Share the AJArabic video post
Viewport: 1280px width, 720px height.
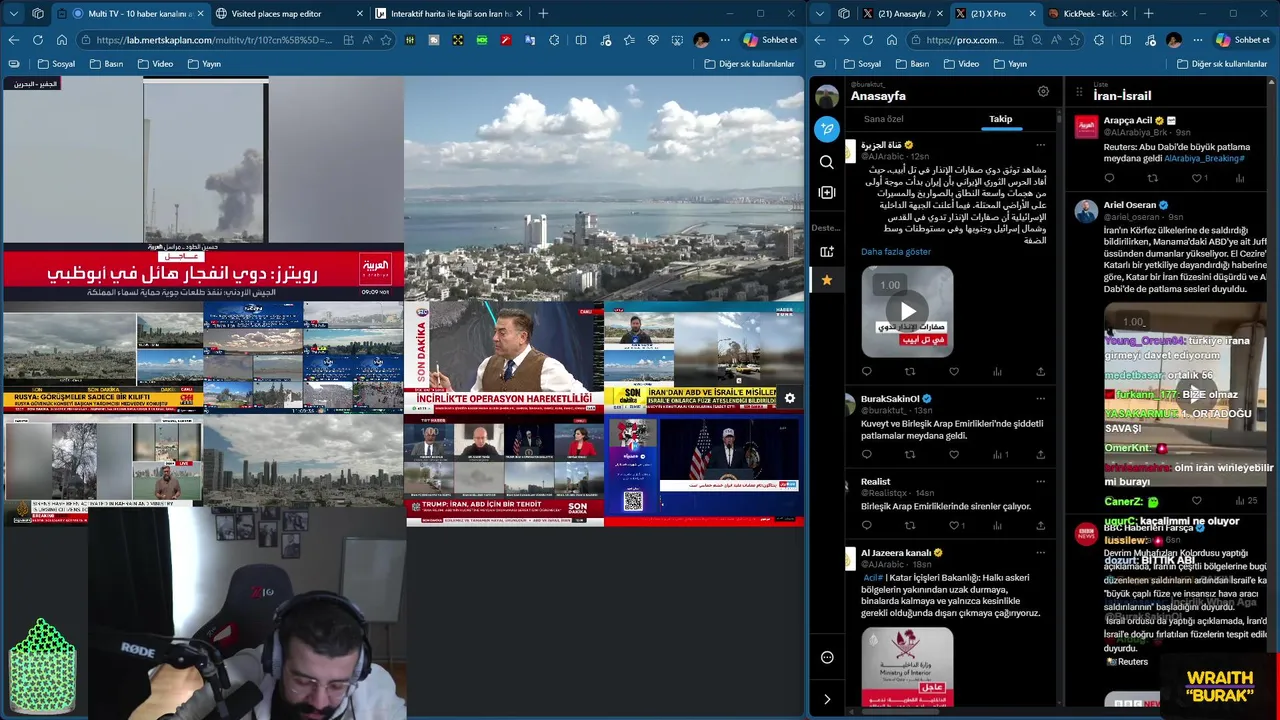tap(1040, 371)
